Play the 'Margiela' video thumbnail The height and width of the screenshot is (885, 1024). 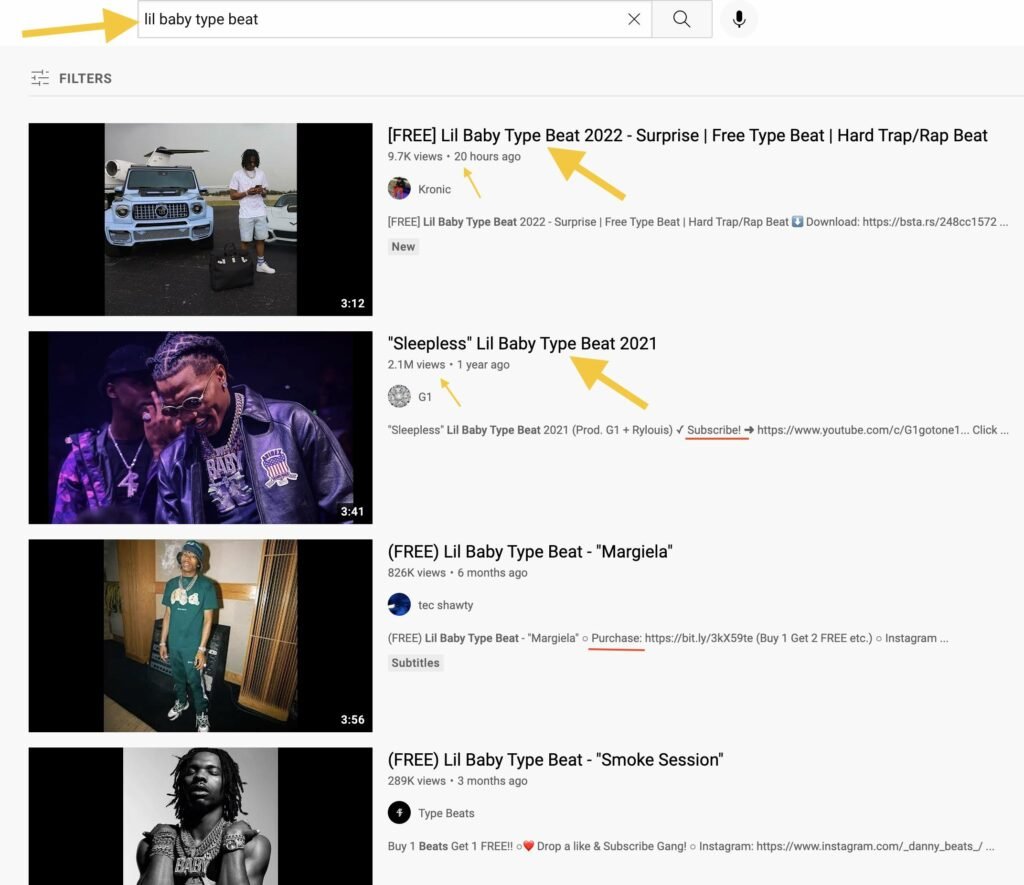(x=200, y=636)
